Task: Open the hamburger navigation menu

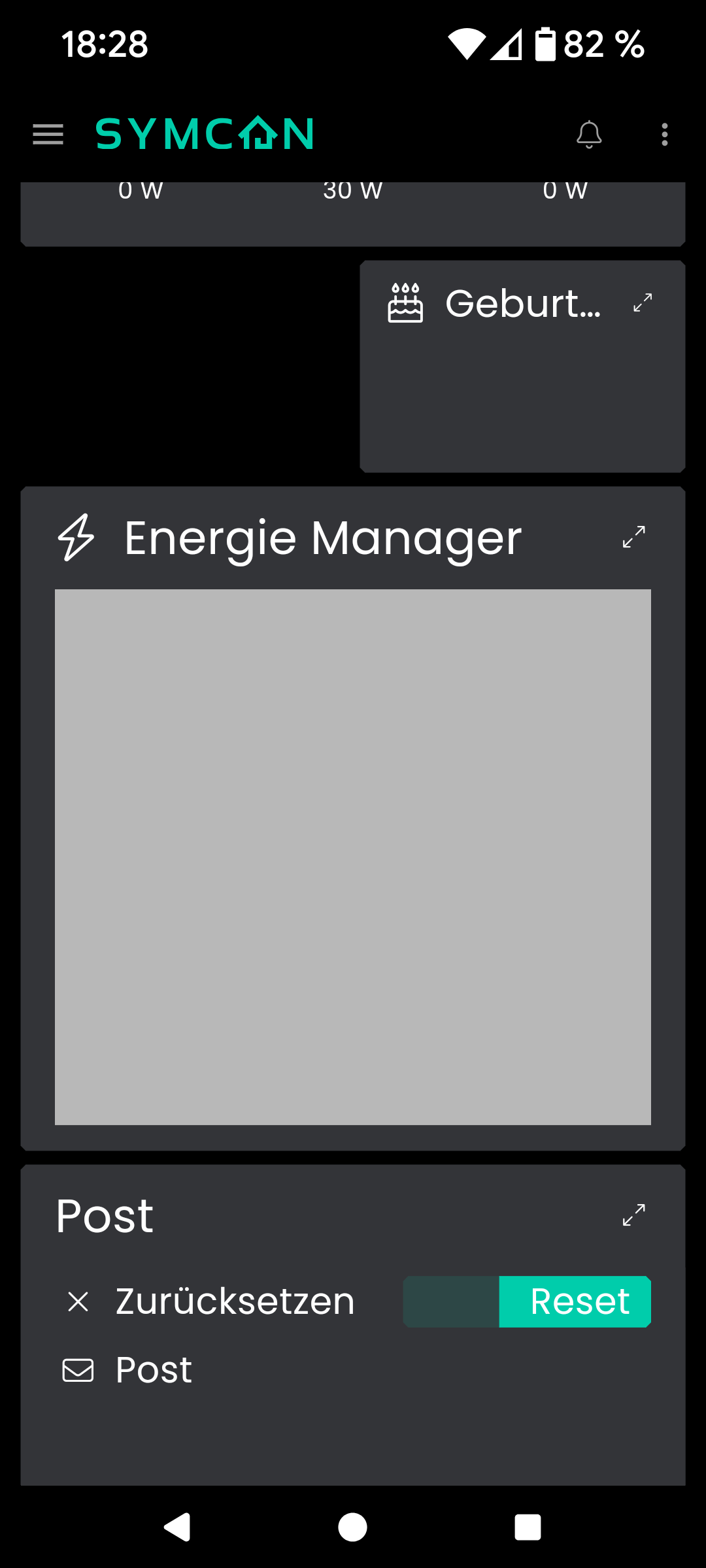Action: coord(48,135)
